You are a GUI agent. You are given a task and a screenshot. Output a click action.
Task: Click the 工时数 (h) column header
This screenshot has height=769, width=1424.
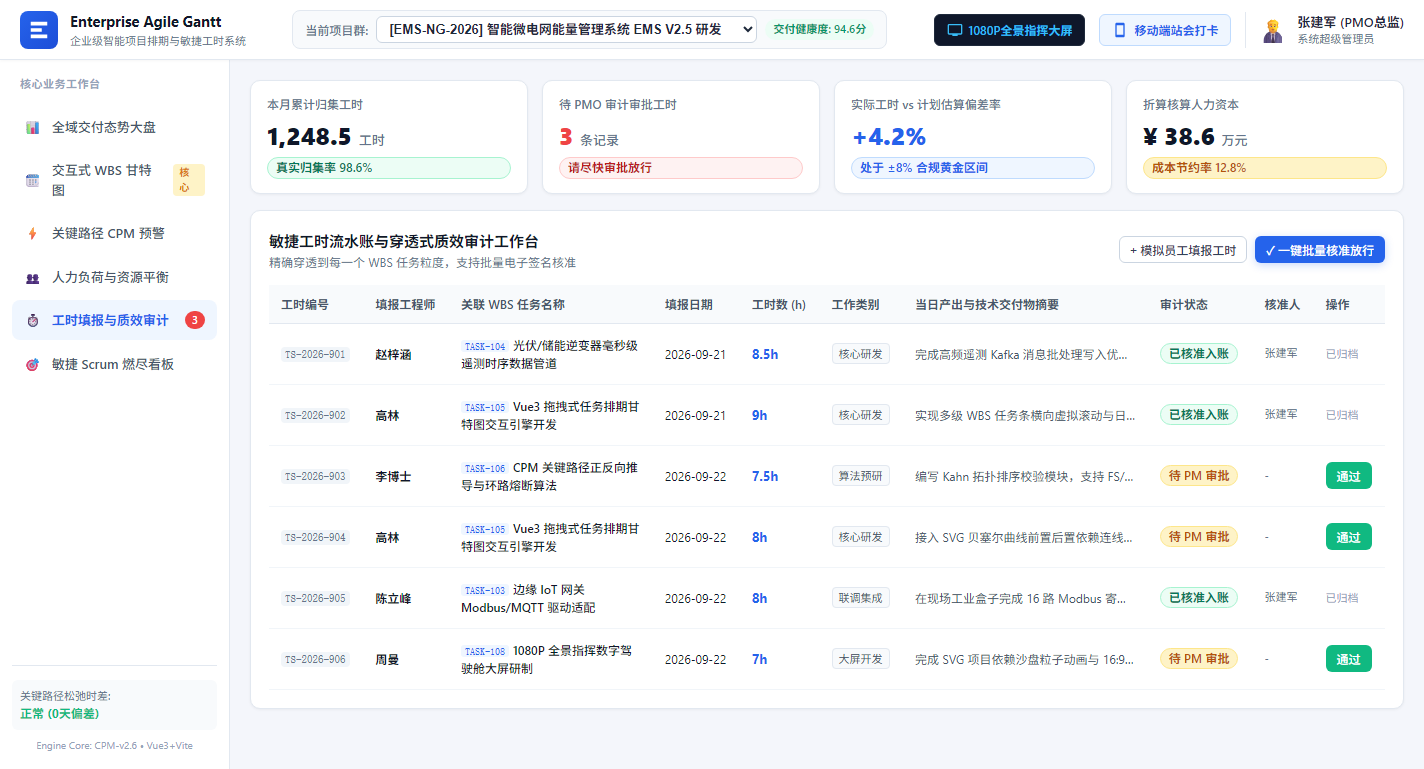[779, 305]
